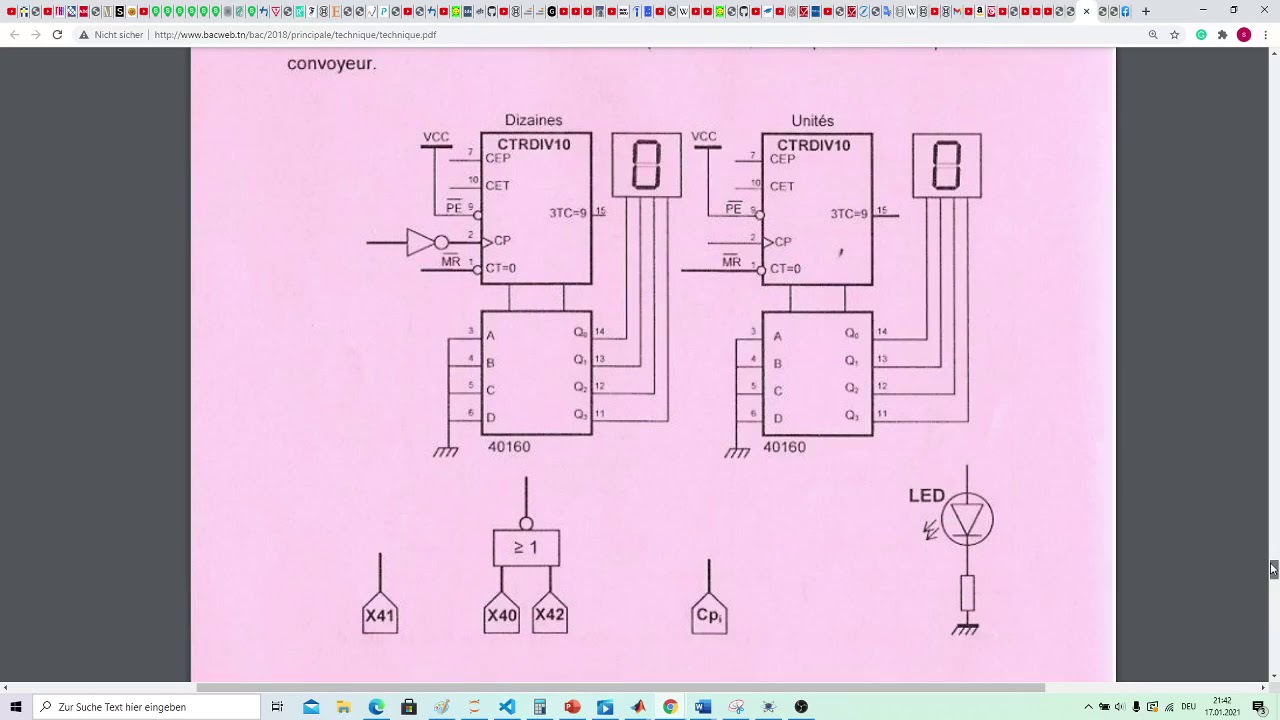Open the Calculator from taskbar
Image resolution: width=1280 pixels, height=720 pixels.
[x=539, y=707]
